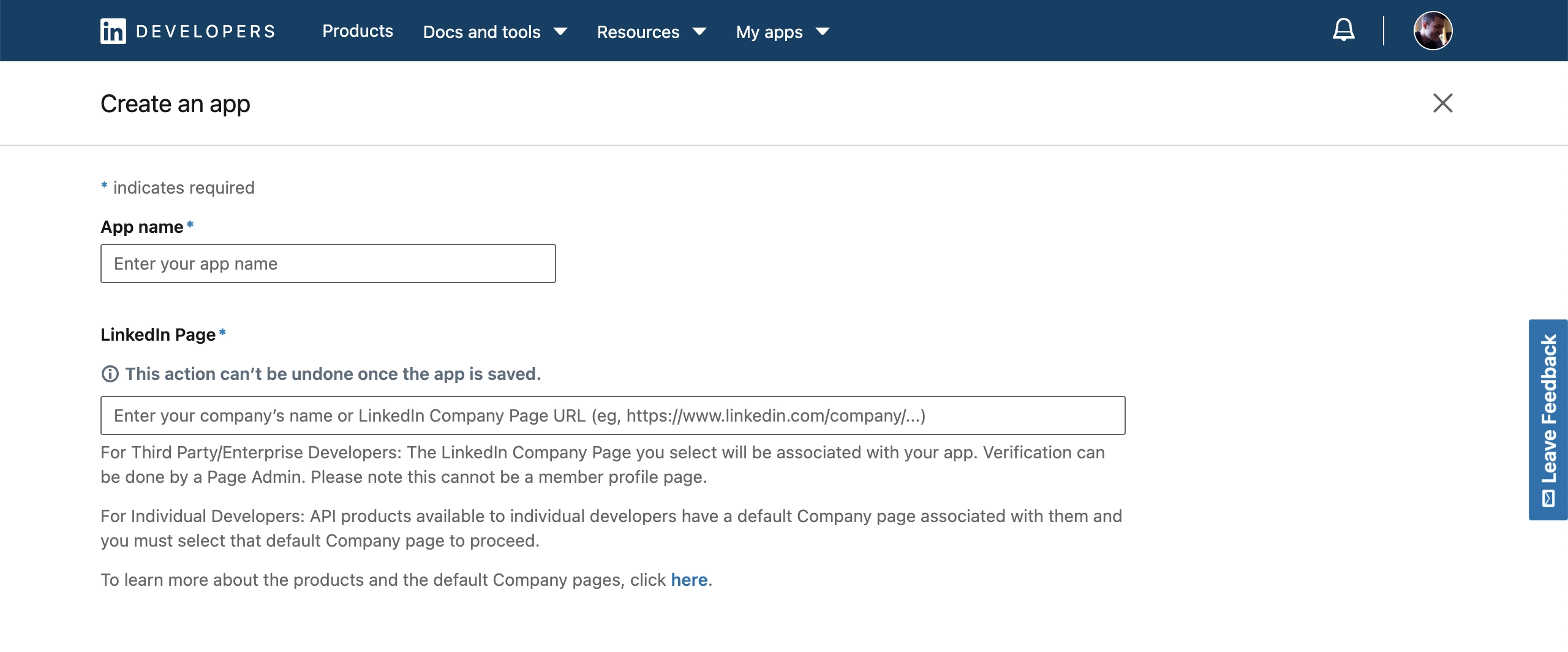Image resolution: width=1568 pixels, height=652 pixels.
Task: Click the 'App name' label
Action: click(x=142, y=227)
